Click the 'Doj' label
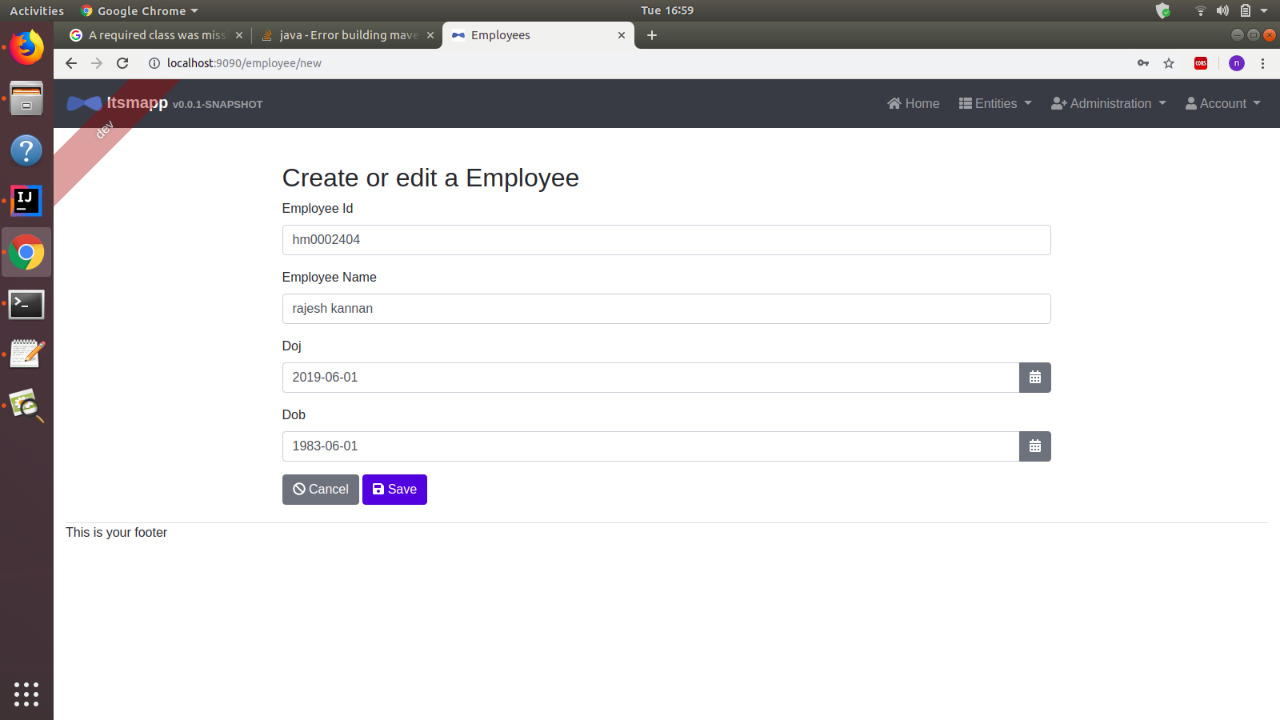 pos(291,346)
